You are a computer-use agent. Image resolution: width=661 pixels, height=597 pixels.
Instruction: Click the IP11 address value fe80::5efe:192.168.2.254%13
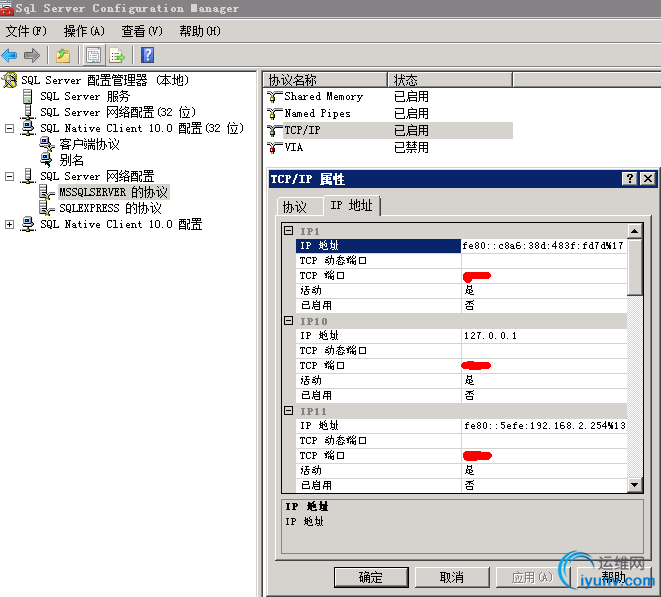(545, 426)
